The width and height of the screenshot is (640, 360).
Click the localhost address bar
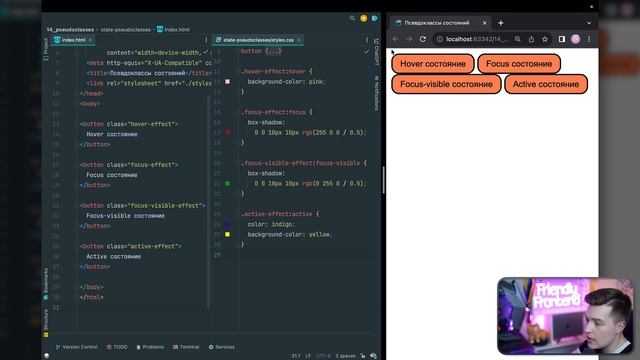click(477, 39)
